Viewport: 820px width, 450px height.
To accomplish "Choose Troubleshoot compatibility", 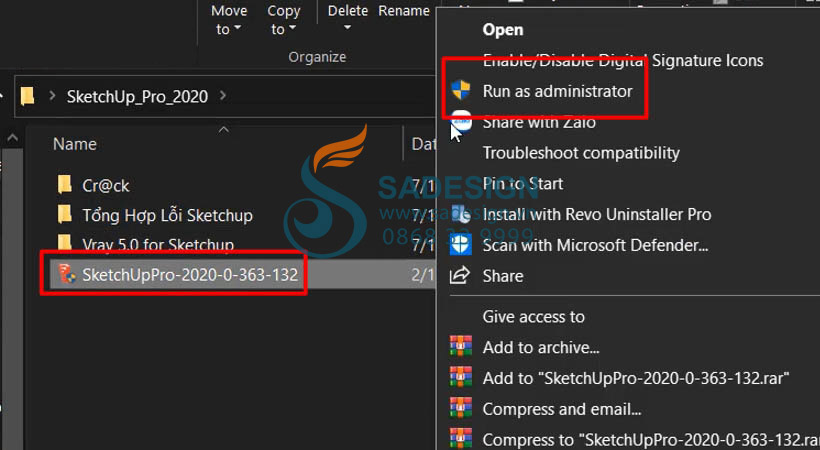I will coord(581,153).
